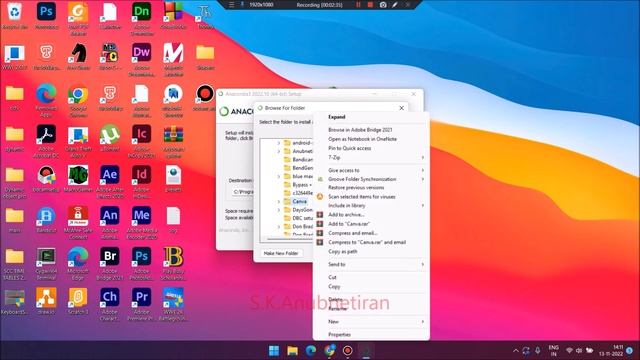Open the Wi-Fi icon in system tray
This screenshot has height=360, width=640.
569,351
